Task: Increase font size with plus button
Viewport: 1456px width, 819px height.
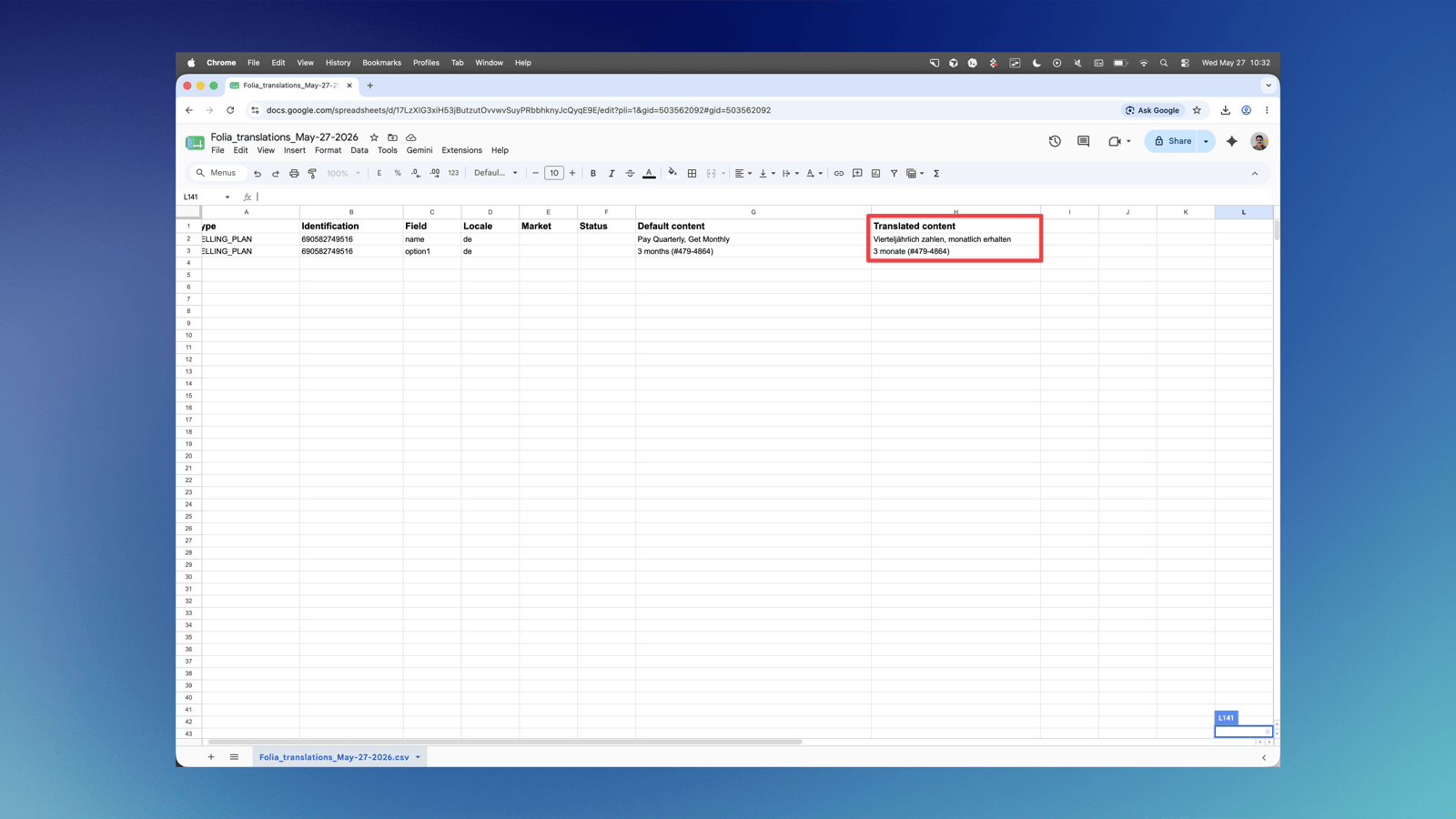Action: [x=572, y=173]
